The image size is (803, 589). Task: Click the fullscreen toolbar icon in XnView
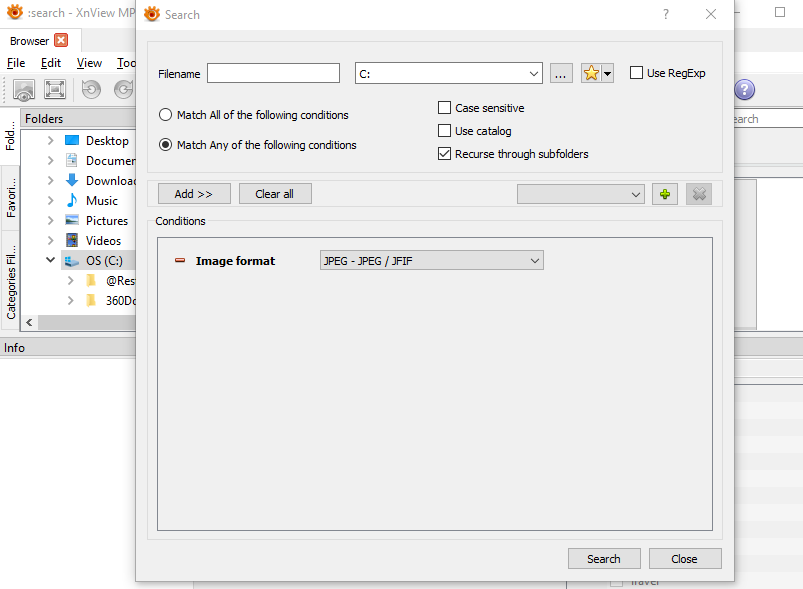point(55,89)
